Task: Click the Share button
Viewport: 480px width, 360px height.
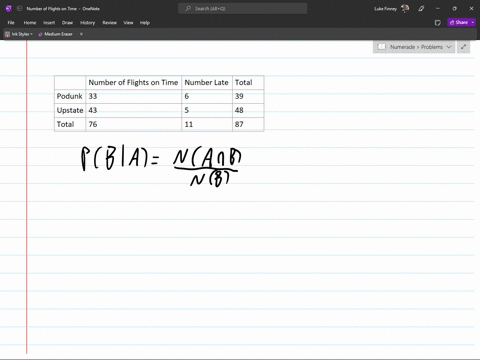Action: click(x=459, y=22)
